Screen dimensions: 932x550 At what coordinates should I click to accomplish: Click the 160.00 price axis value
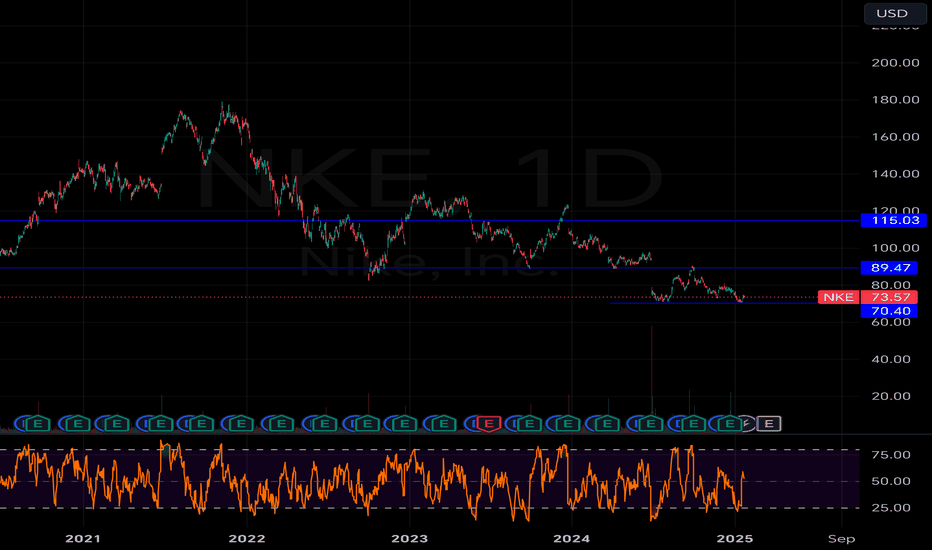click(x=895, y=137)
